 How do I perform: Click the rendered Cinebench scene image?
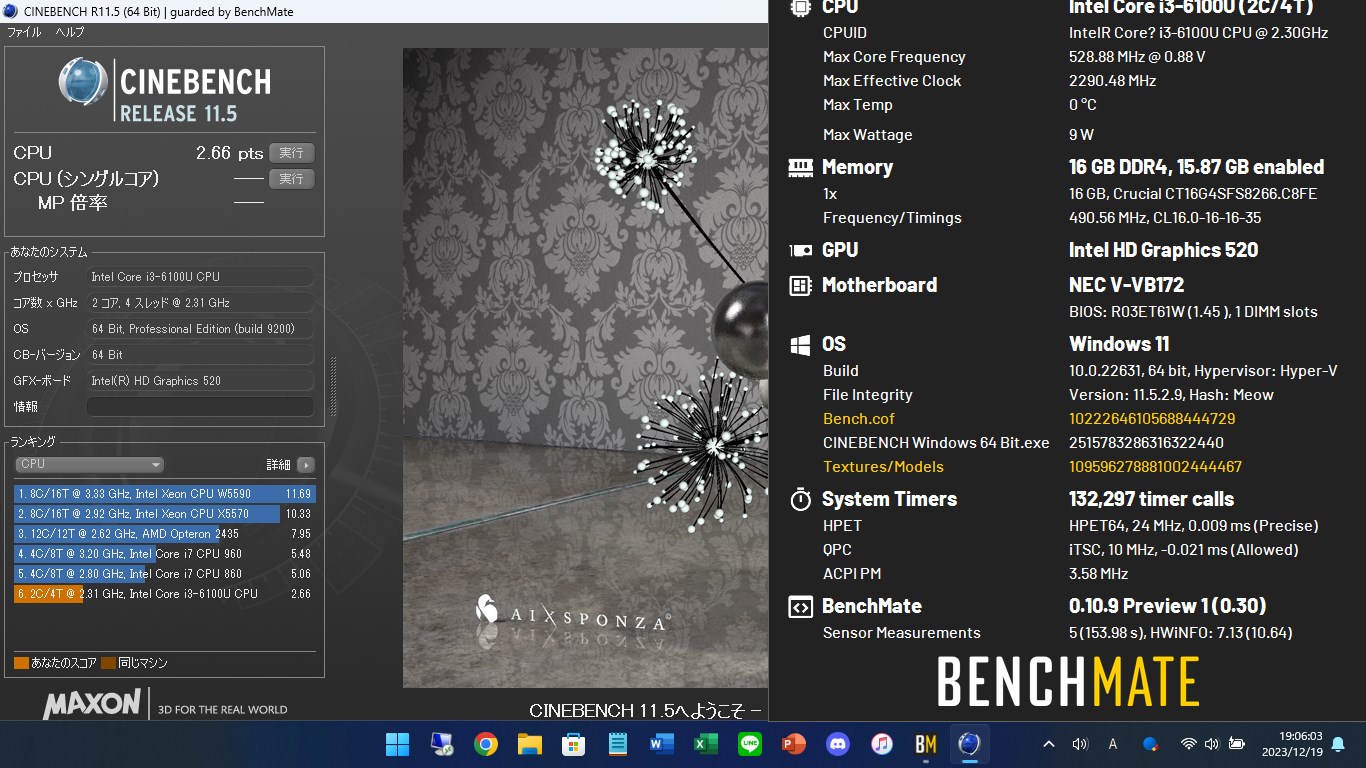(585, 368)
